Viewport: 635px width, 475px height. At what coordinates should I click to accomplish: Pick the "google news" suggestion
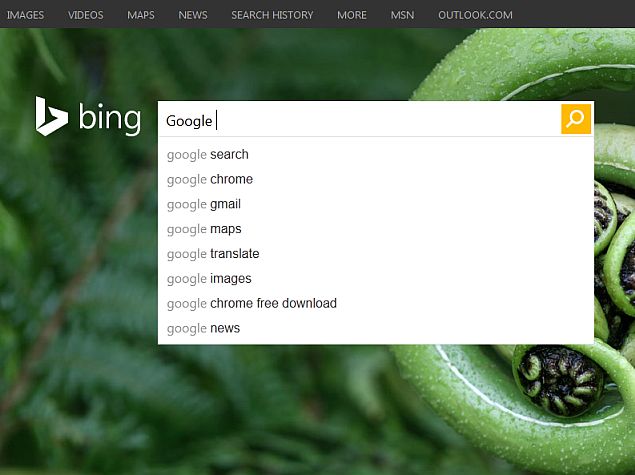point(203,328)
